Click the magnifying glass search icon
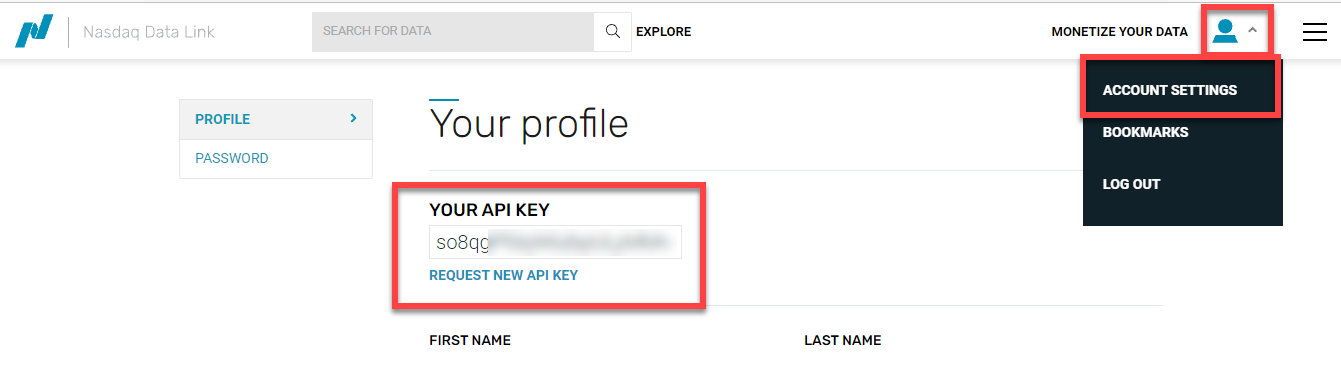The height and width of the screenshot is (379, 1341). pyautogui.click(x=612, y=32)
